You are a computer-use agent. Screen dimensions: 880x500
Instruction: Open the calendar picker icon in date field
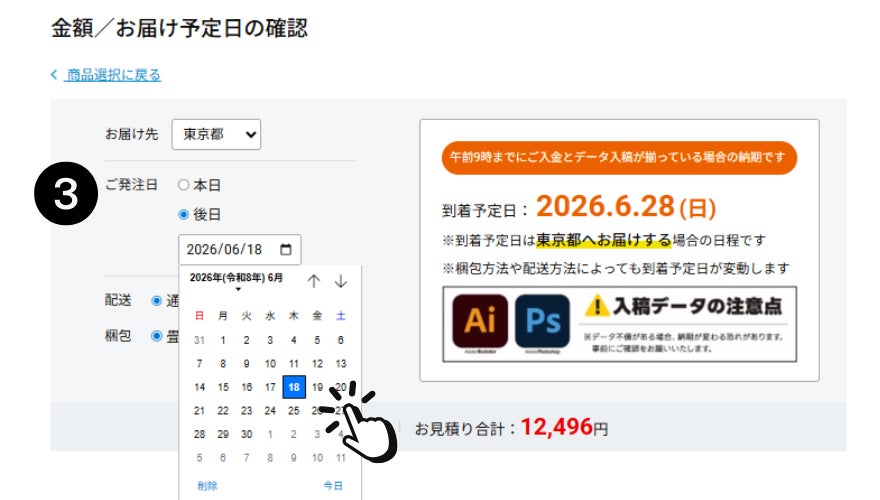coord(286,249)
